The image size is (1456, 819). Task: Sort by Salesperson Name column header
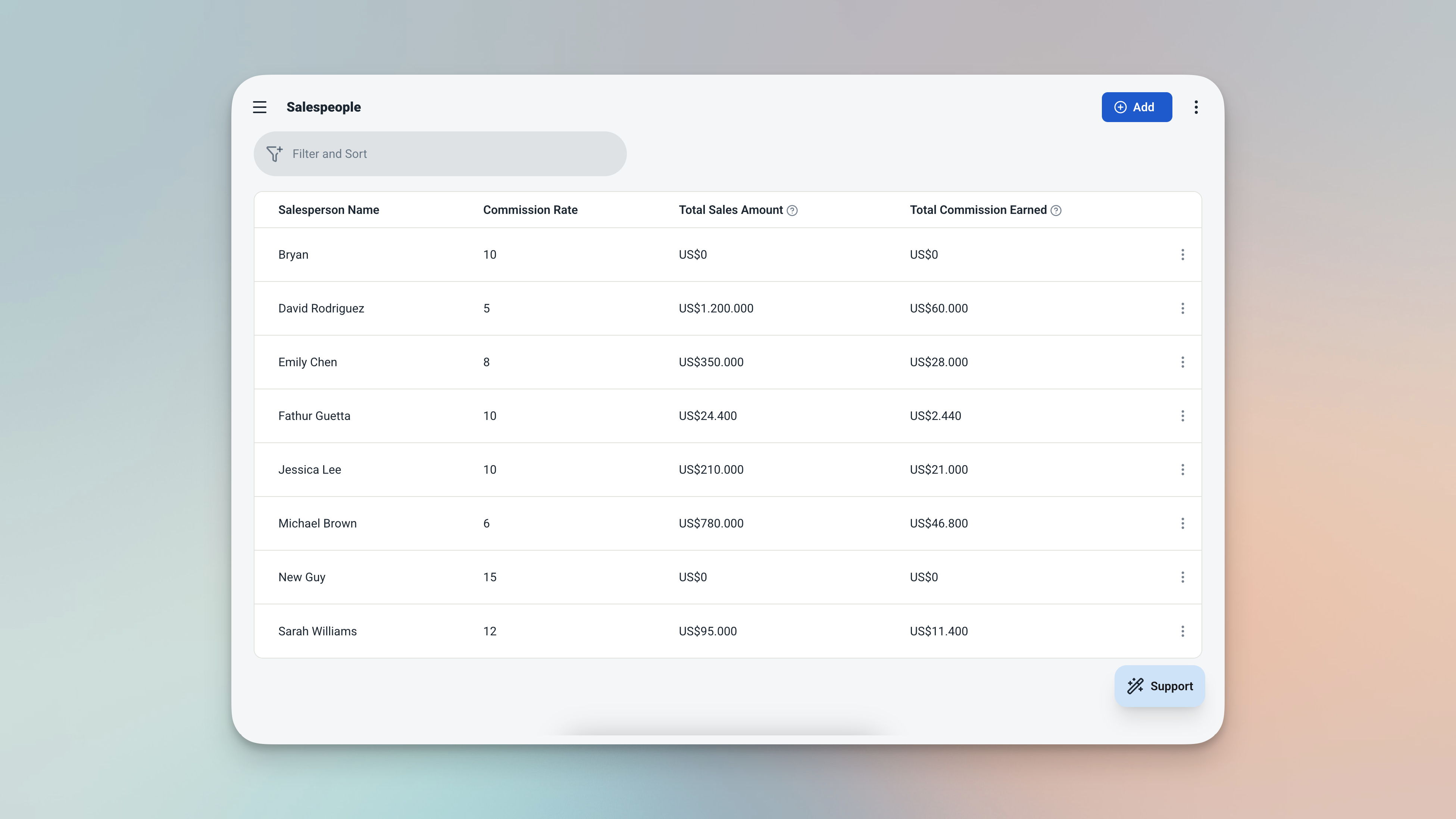point(328,210)
